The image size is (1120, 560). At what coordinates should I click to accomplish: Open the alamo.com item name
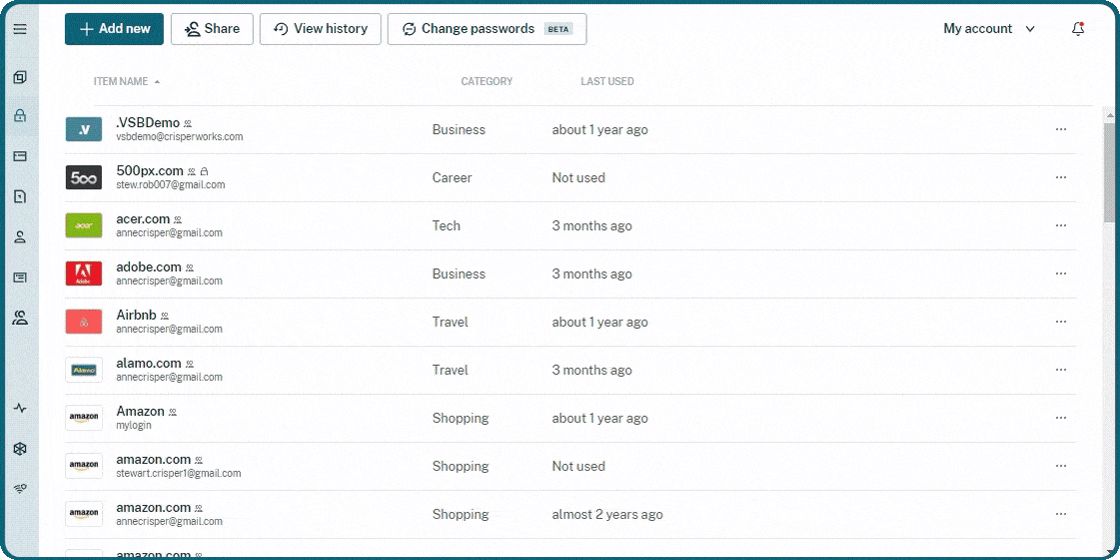(x=149, y=363)
